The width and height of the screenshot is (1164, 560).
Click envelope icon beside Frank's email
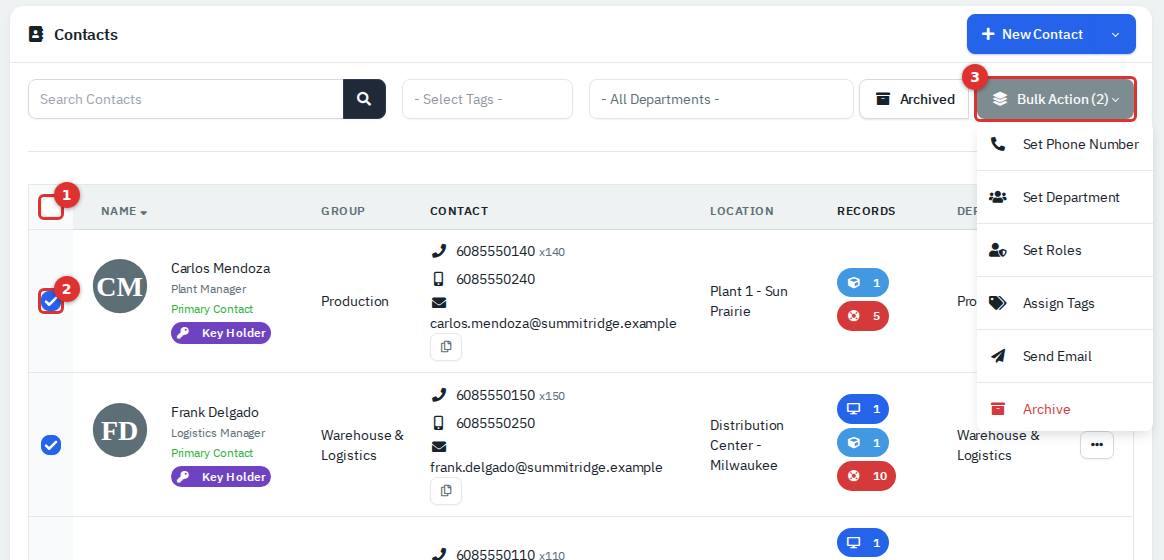439,447
